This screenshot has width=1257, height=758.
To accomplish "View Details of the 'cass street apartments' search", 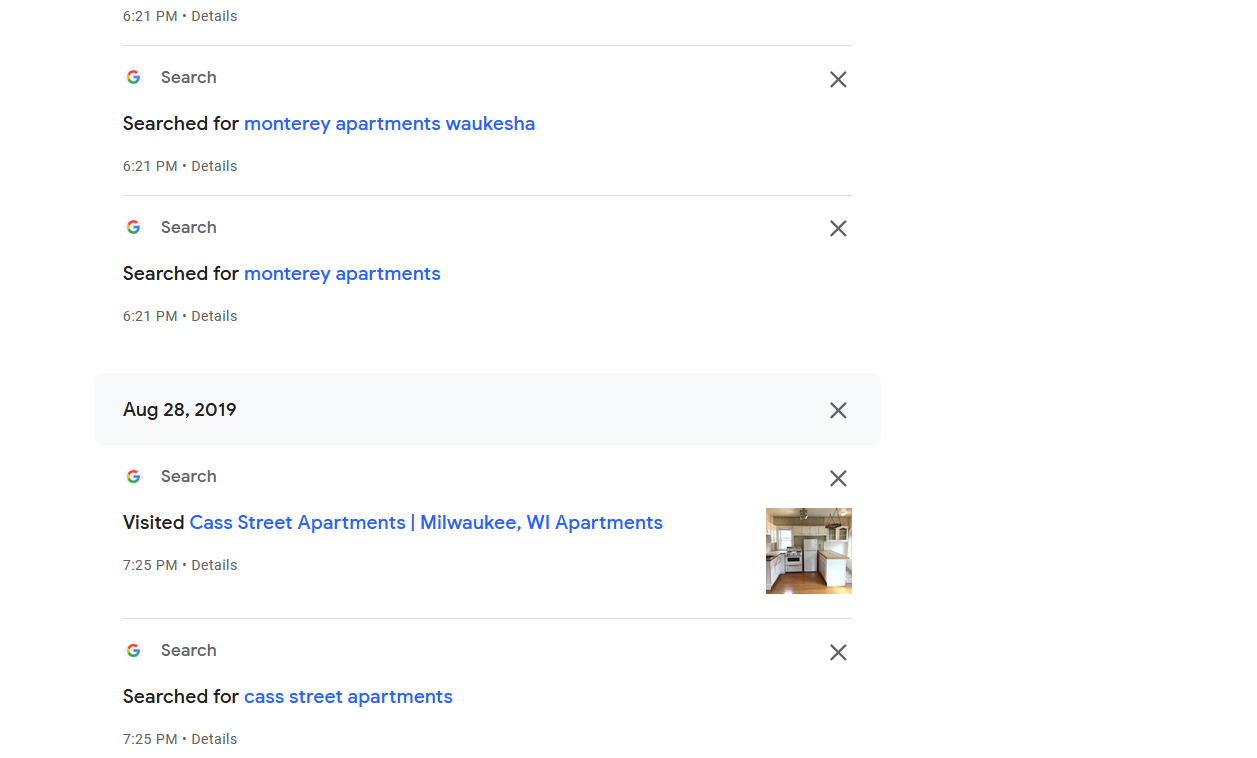I will point(214,739).
